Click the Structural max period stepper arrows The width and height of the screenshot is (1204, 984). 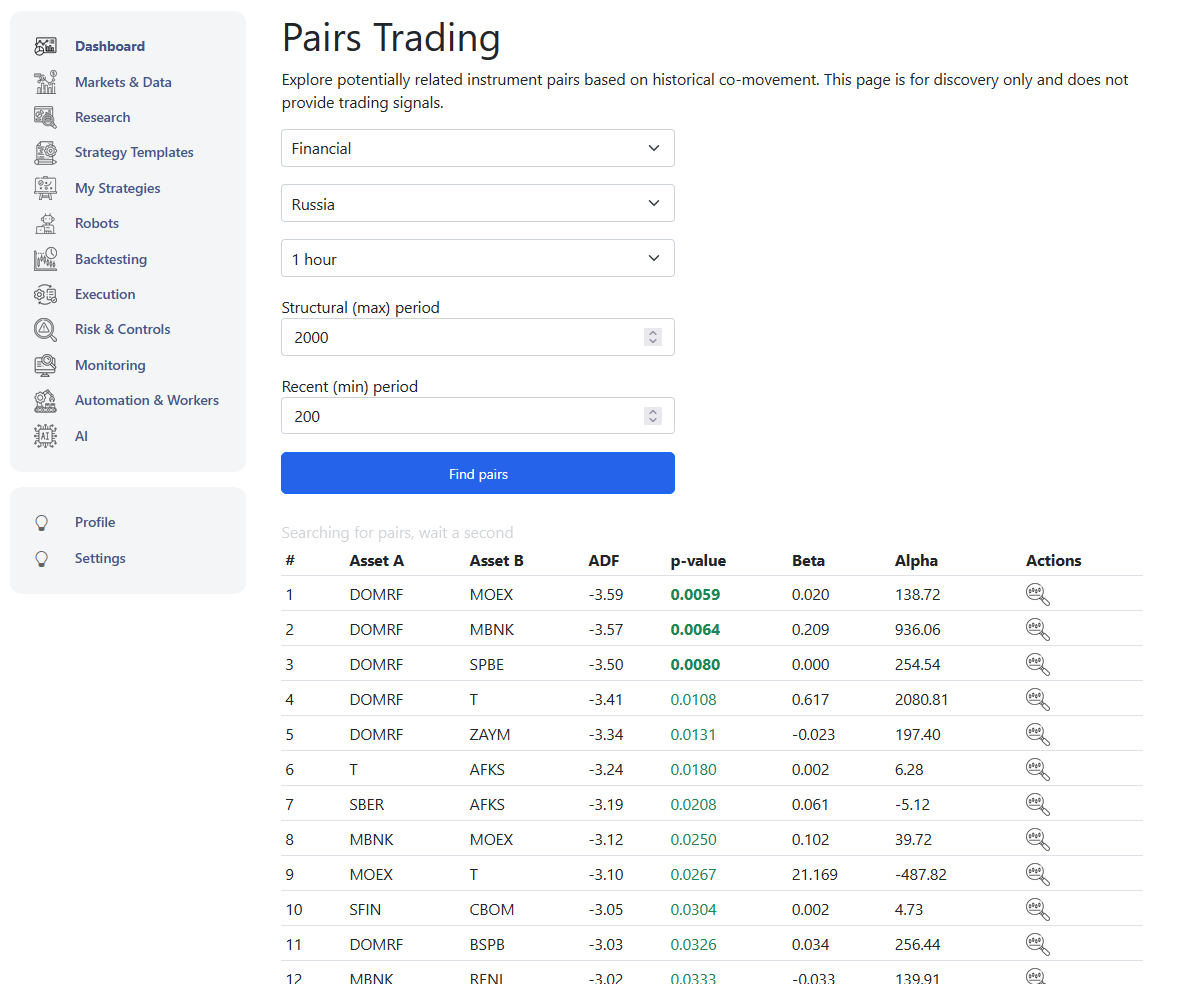[x=653, y=338]
